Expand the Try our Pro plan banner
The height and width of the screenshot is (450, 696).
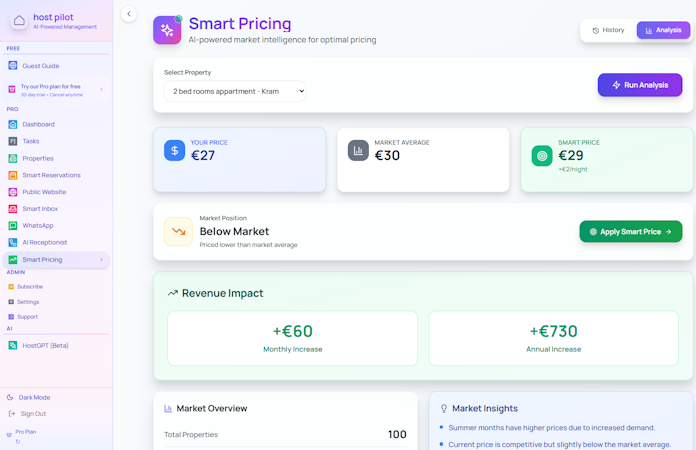coord(101,89)
